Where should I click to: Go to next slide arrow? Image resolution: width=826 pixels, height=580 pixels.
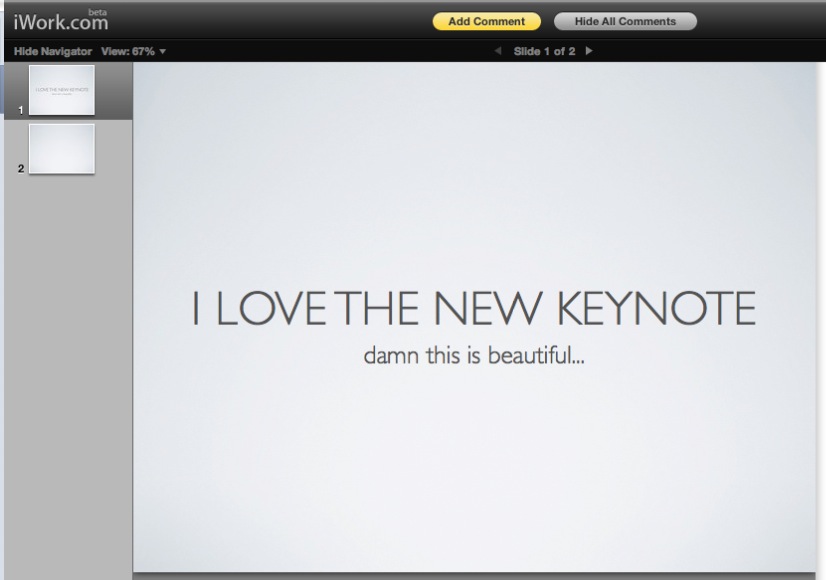(589, 51)
